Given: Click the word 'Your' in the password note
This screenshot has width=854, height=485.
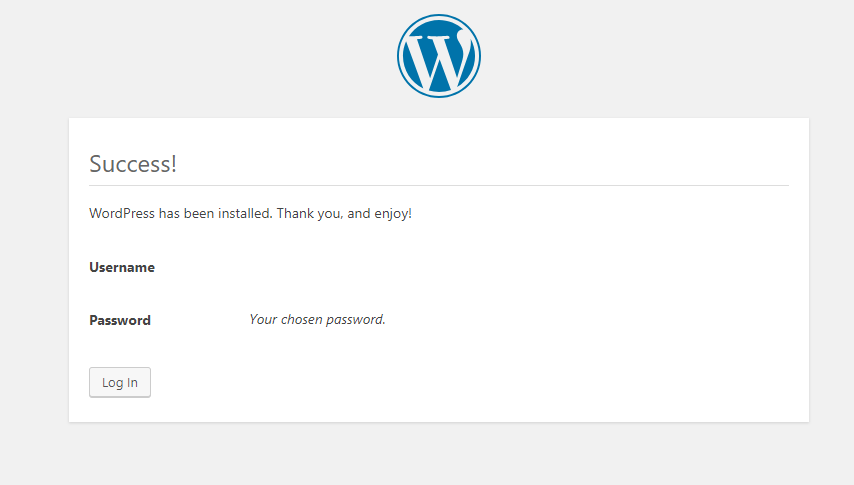Looking at the screenshot, I should click(x=263, y=319).
